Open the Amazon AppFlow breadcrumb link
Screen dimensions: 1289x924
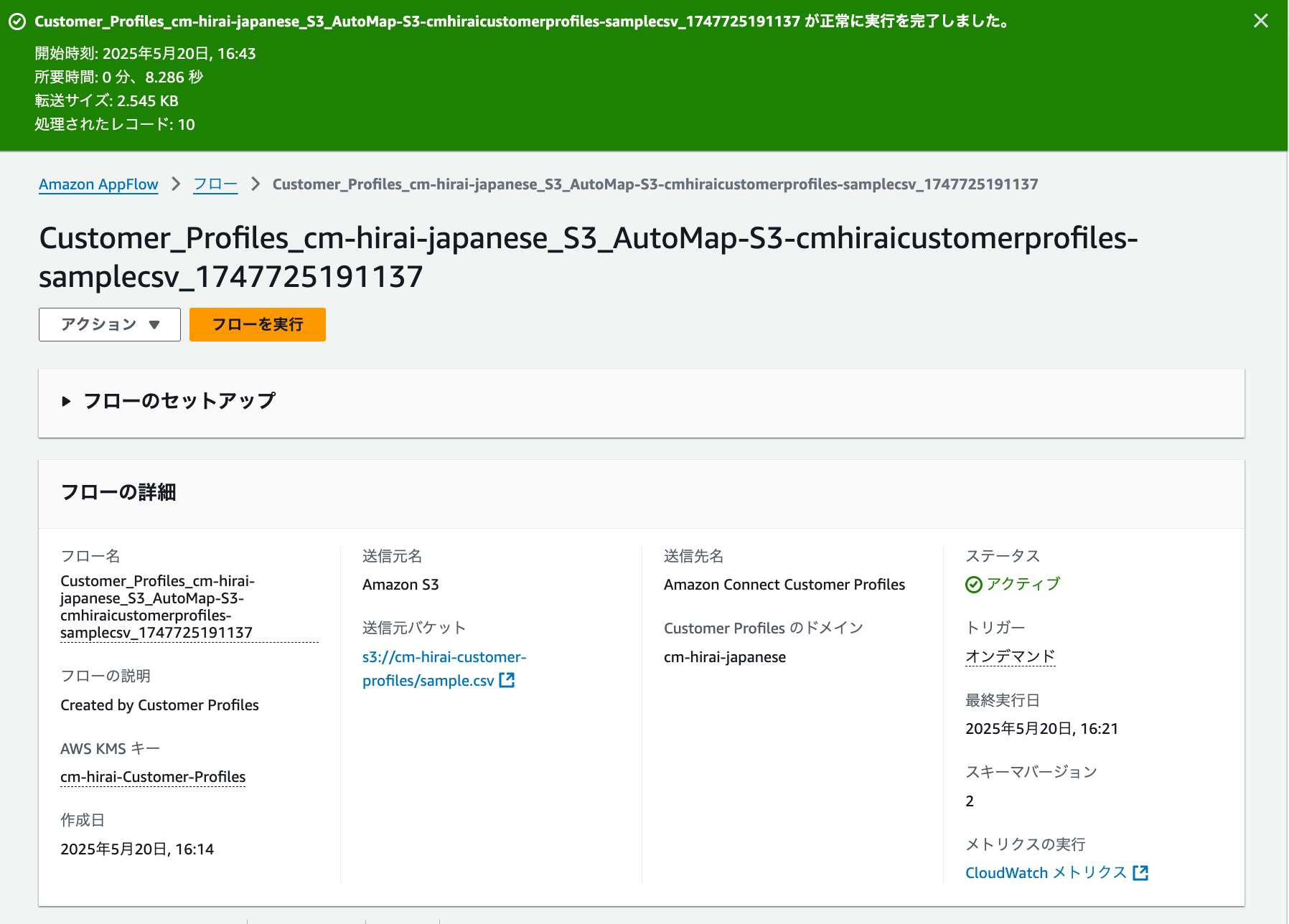tap(98, 184)
